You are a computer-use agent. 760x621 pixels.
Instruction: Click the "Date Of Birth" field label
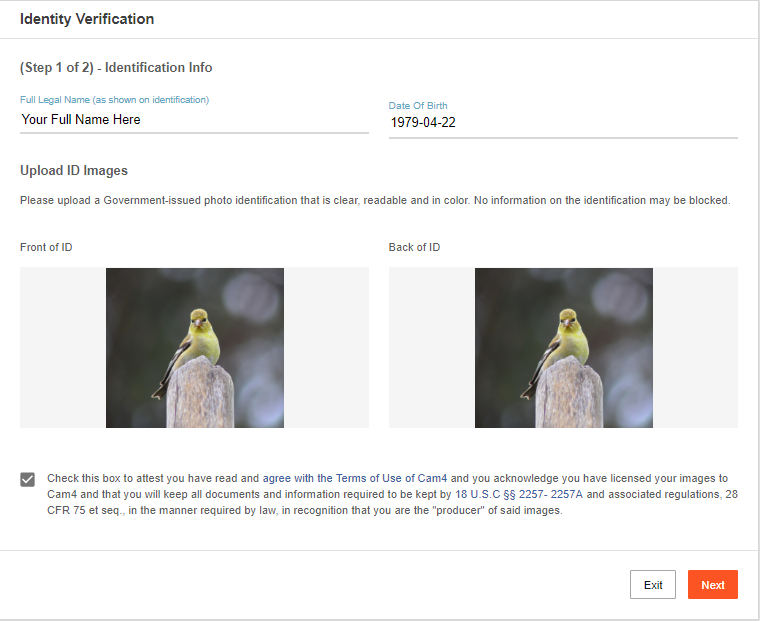(419, 105)
